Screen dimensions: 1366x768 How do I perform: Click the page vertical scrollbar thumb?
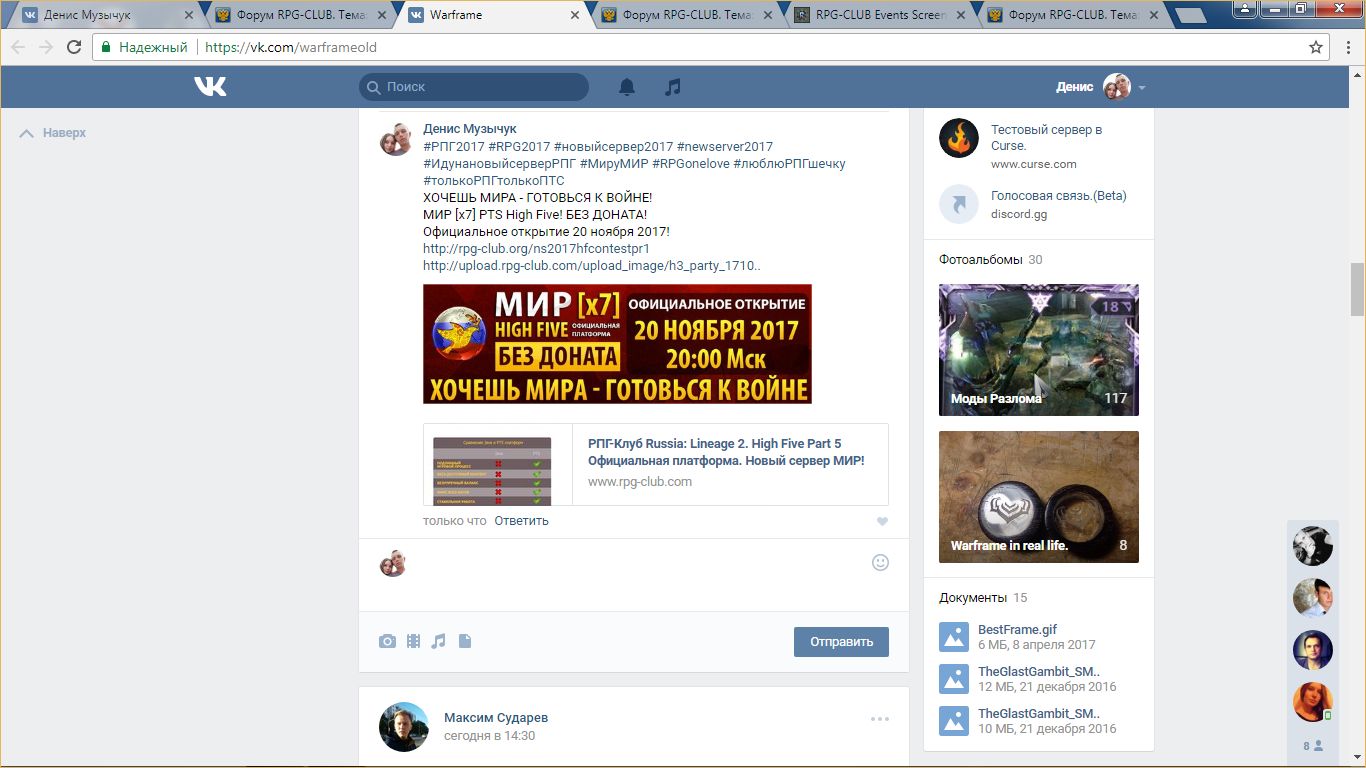(1357, 290)
